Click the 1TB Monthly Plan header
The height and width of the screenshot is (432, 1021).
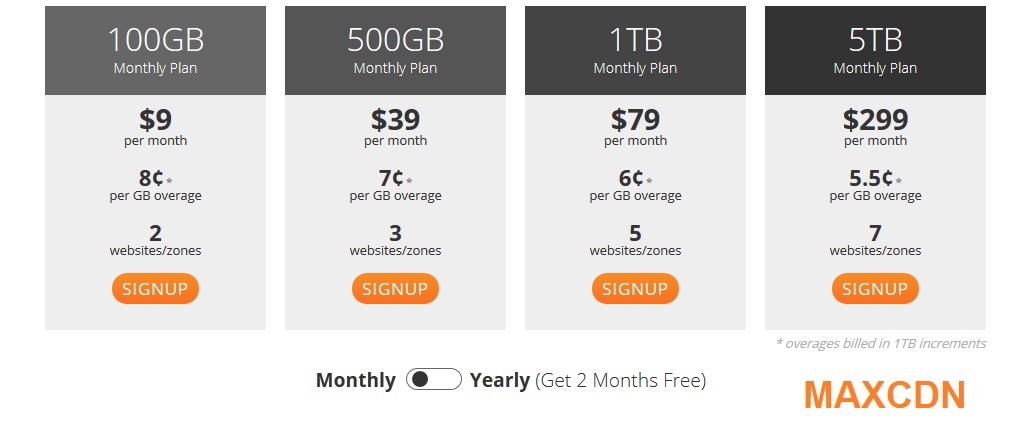(x=635, y=50)
